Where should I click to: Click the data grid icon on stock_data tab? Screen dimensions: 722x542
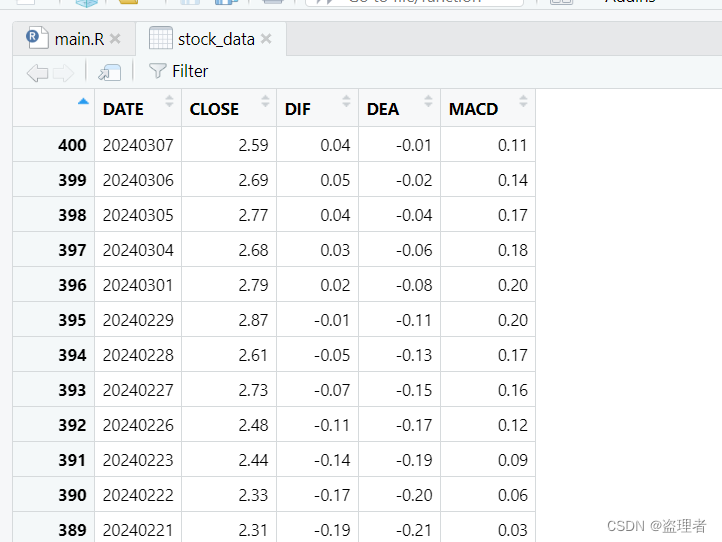point(161,38)
